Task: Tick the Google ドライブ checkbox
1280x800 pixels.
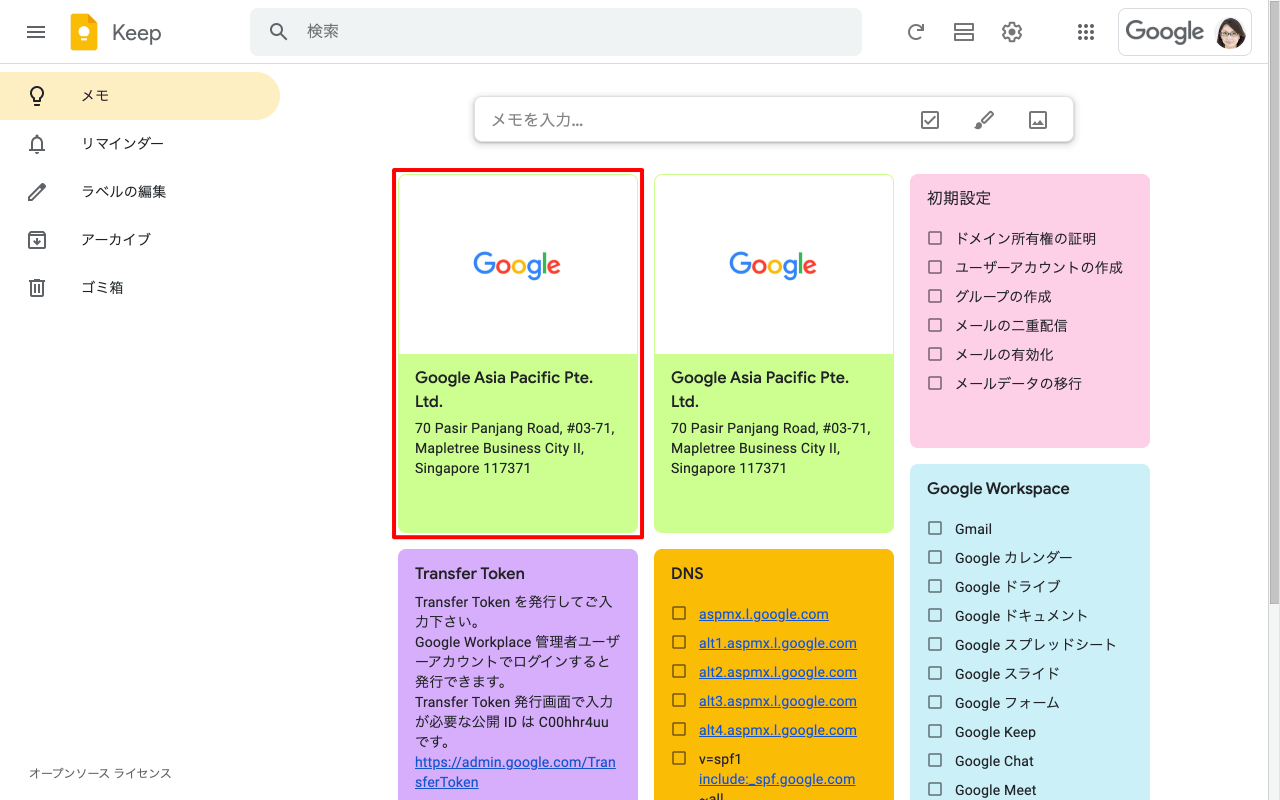Action: [935, 586]
